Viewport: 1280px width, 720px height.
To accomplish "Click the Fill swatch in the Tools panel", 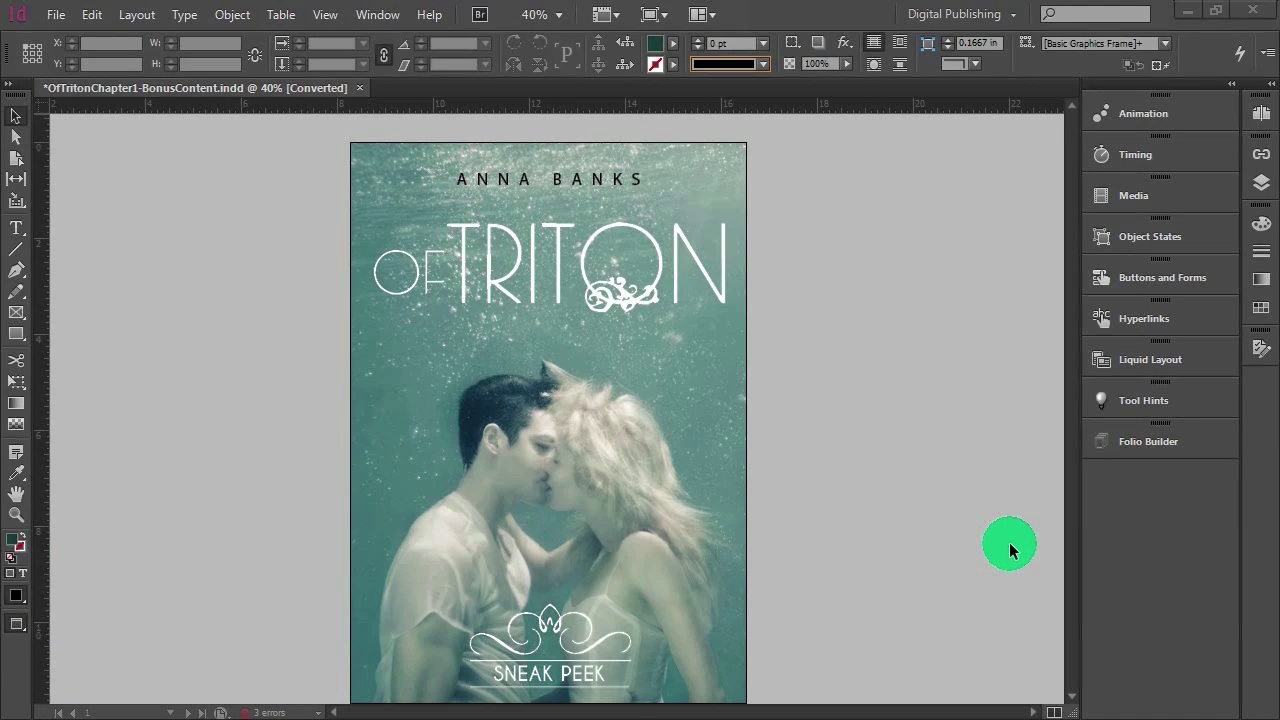I will pos(12,540).
